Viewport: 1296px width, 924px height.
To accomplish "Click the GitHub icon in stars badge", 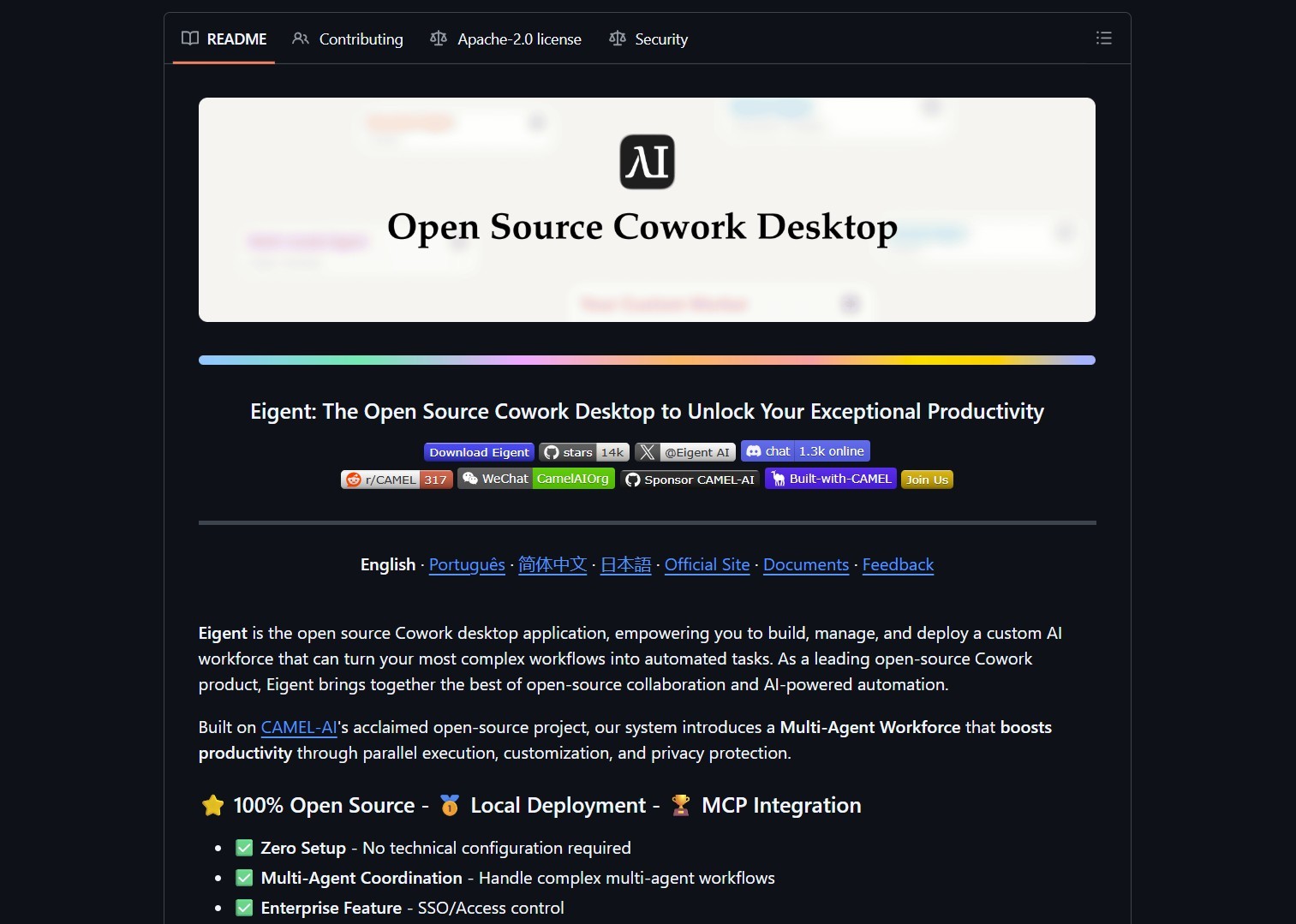I will (552, 452).
